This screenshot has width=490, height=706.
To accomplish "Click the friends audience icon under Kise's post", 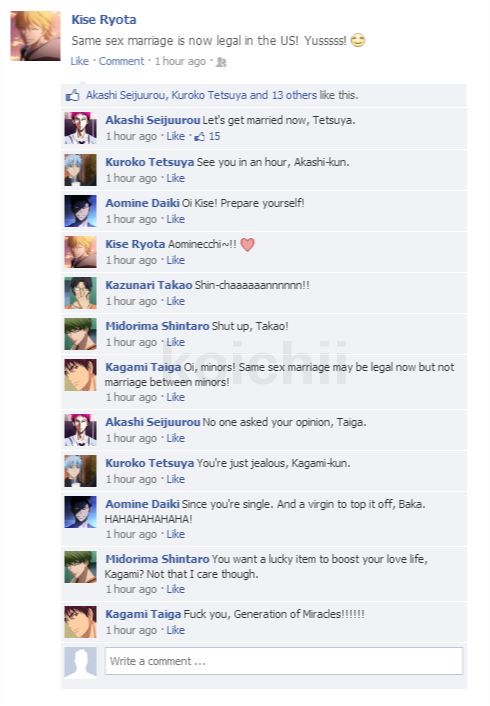I will pyautogui.click(x=221, y=62).
